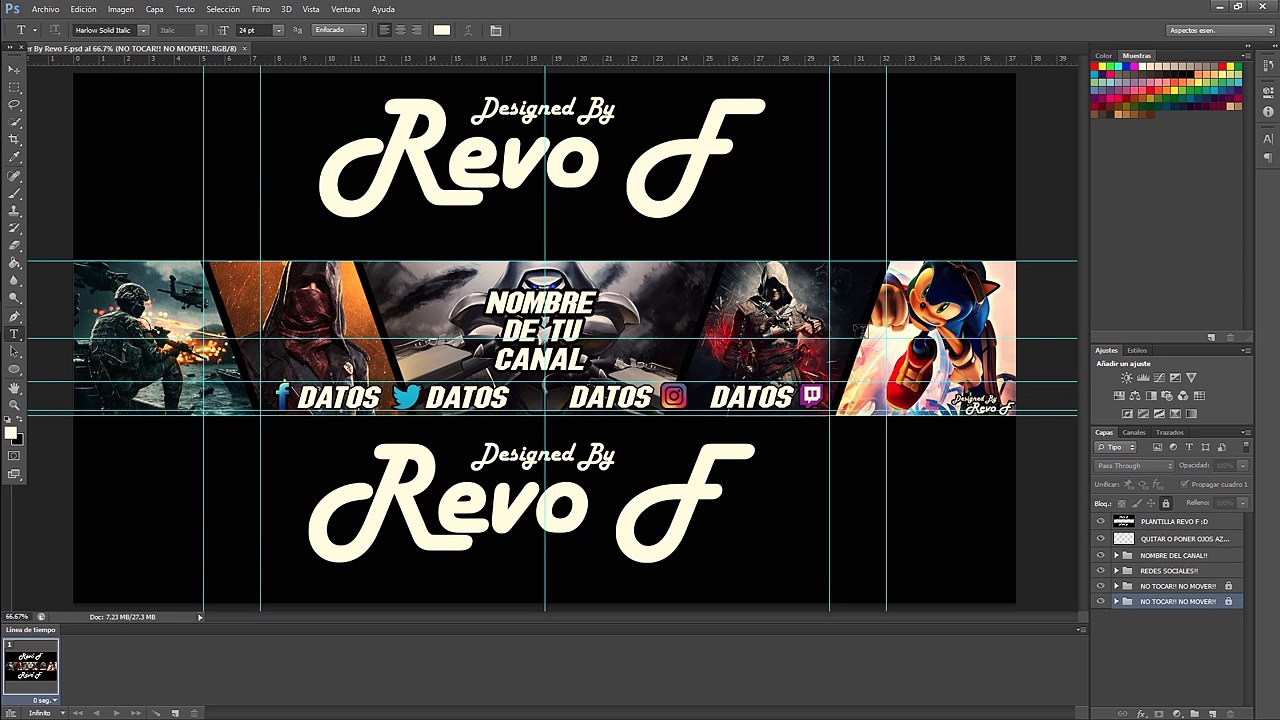Select the Hand tool
The image size is (1280, 720).
pos(14,387)
